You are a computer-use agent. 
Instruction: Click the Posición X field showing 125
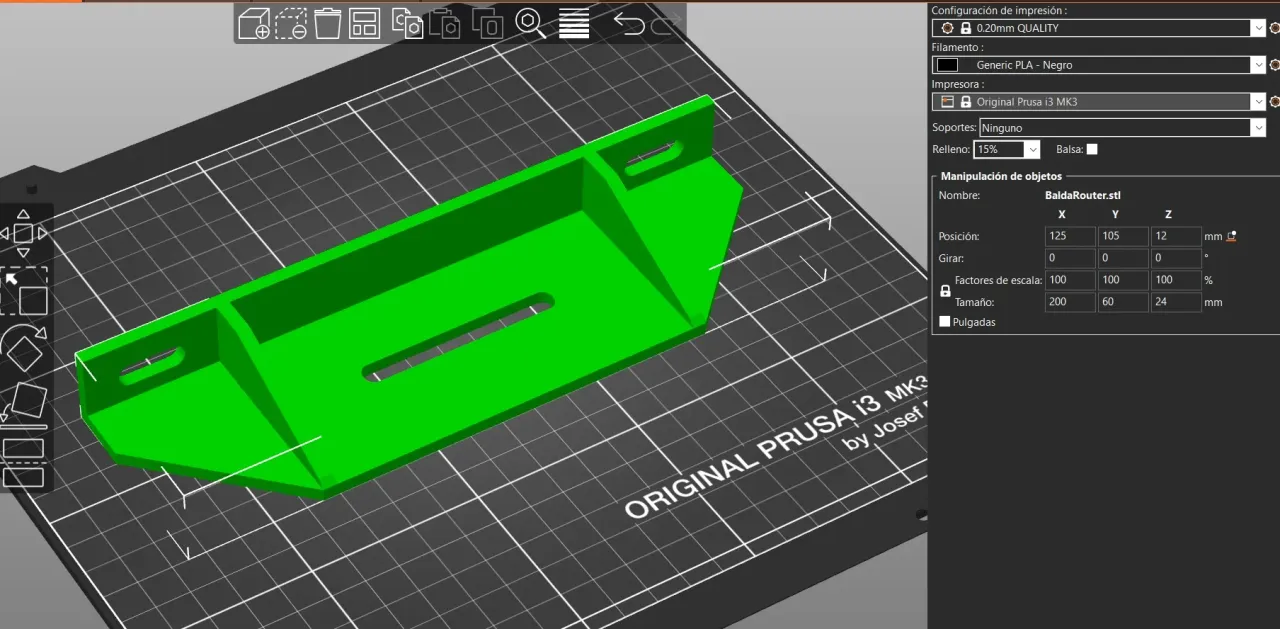tap(1070, 237)
